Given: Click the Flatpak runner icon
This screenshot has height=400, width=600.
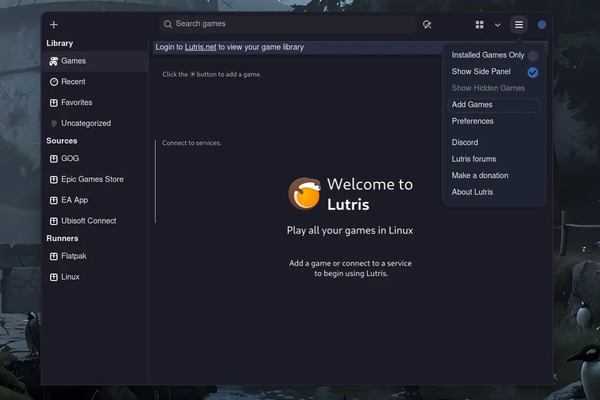Looking at the screenshot, I should point(54,256).
